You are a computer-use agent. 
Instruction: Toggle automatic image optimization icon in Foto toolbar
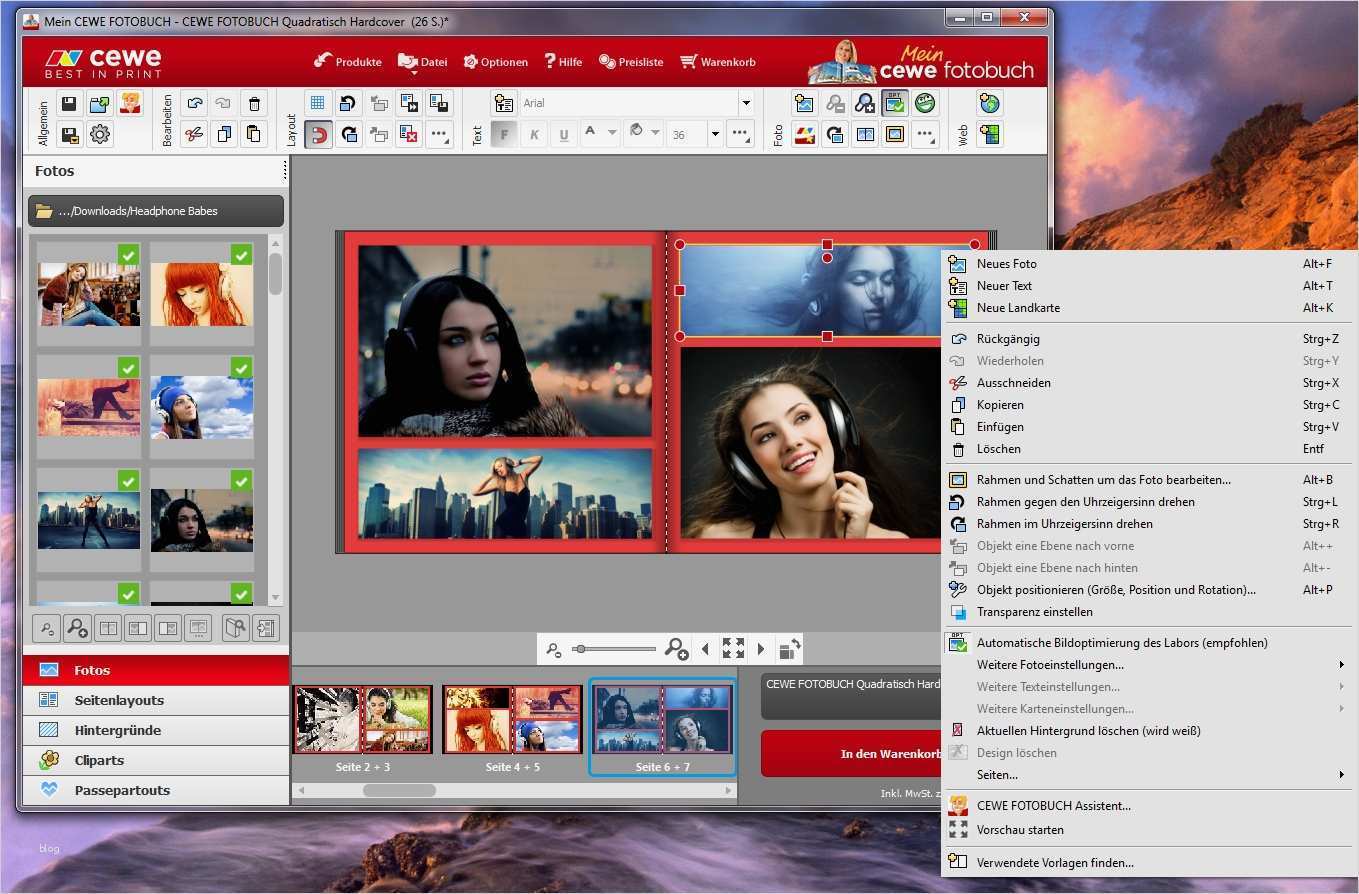(x=895, y=103)
